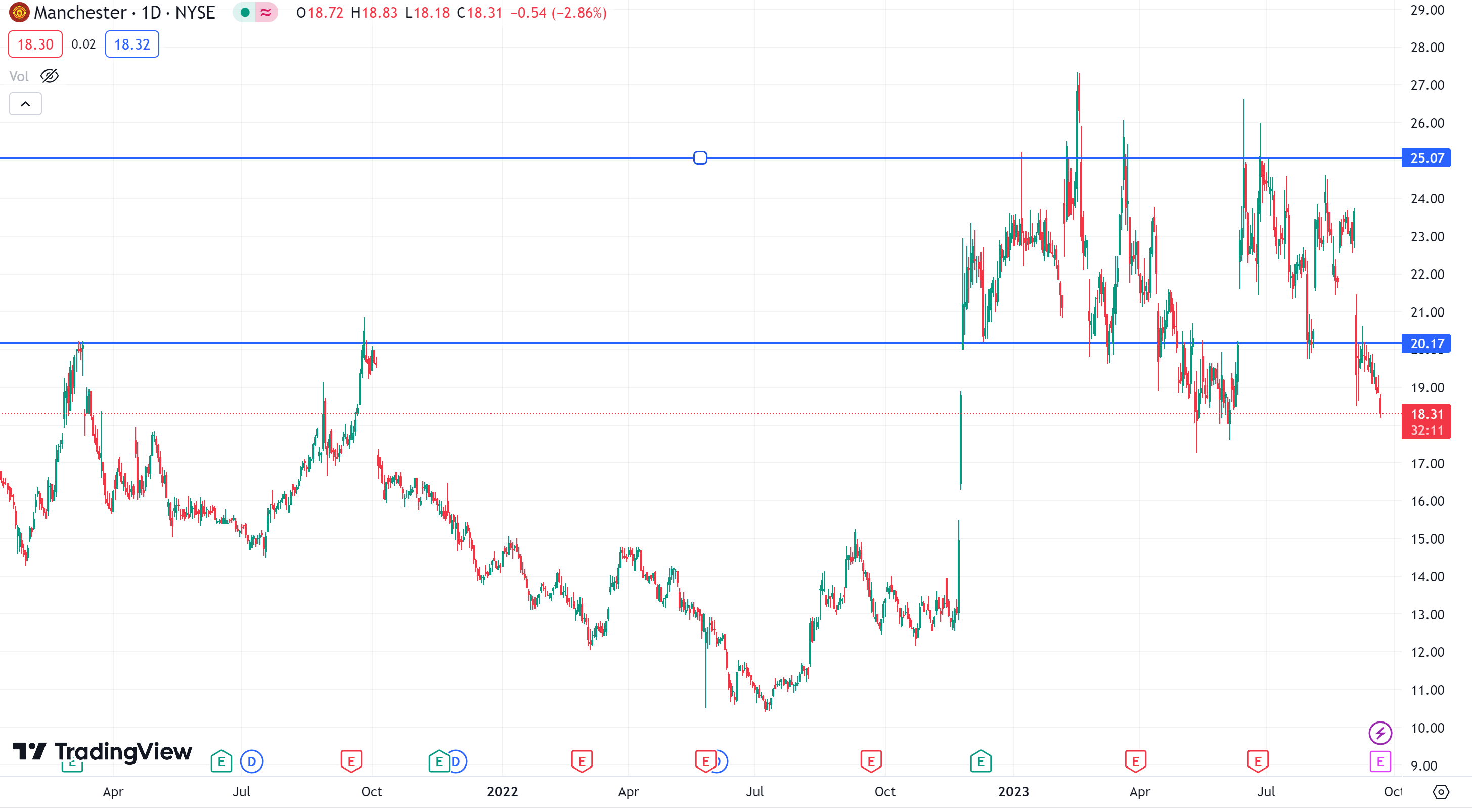
Task: Click the 25.07 price line label
Action: tap(1426, 158)
